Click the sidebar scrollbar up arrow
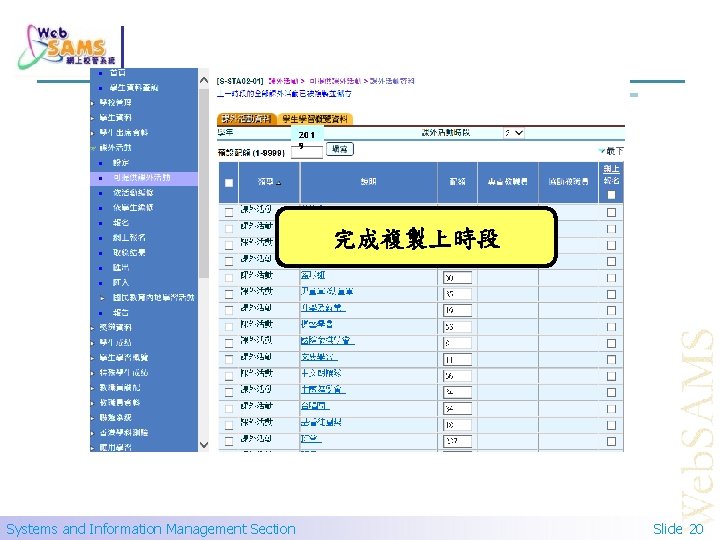720x540 pixels. [204, 80]
